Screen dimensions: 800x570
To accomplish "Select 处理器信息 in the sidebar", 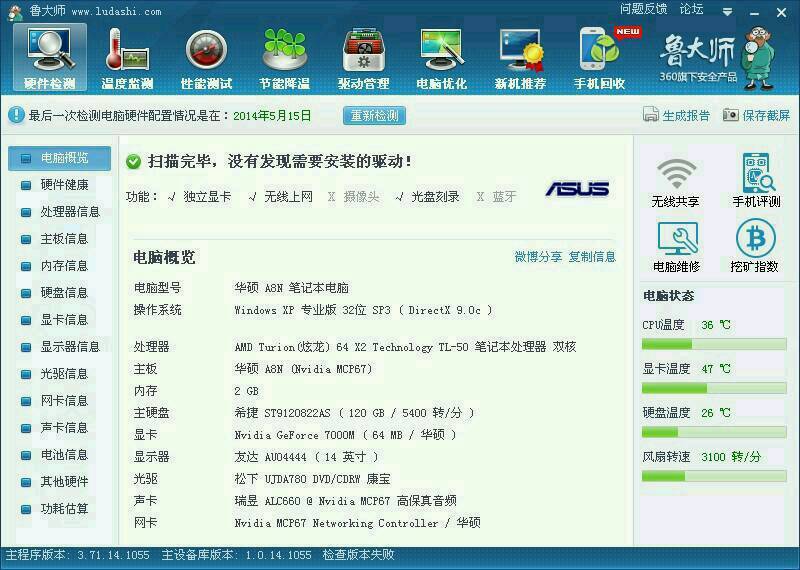I will (69, 212).
